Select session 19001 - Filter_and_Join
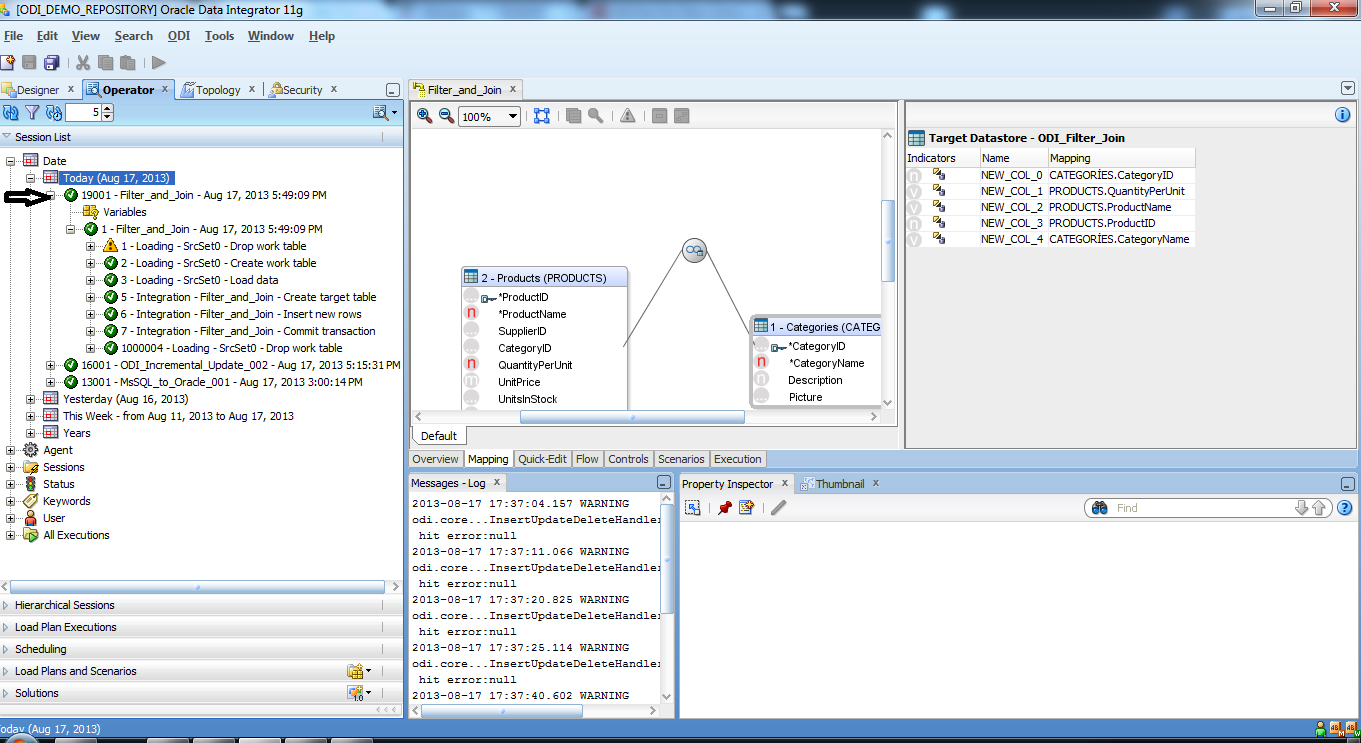 (x=204, y=195)
